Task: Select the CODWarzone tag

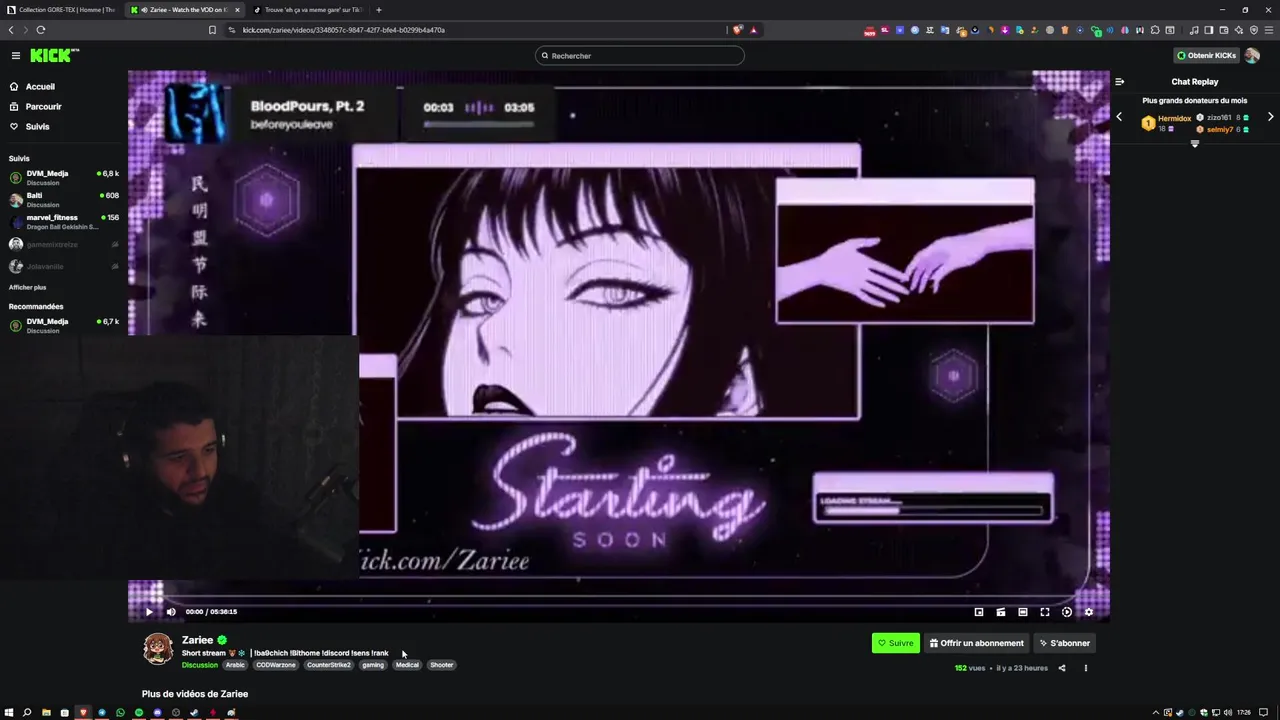Action: [x=276, y=665]
